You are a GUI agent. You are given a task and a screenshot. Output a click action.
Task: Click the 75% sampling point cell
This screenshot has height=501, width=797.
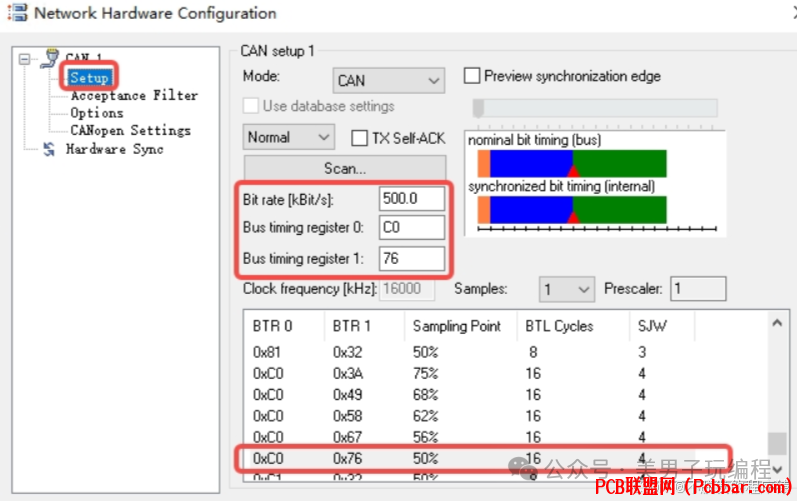425,373
